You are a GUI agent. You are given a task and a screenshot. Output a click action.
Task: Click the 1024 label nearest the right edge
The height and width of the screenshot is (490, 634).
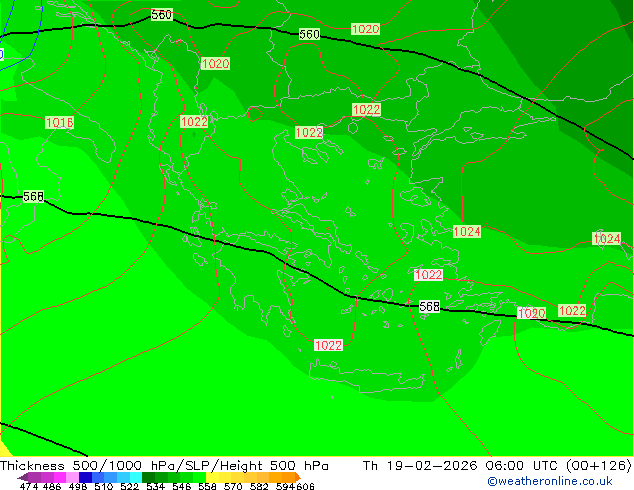pyautogui.click(x=607, y=239)
